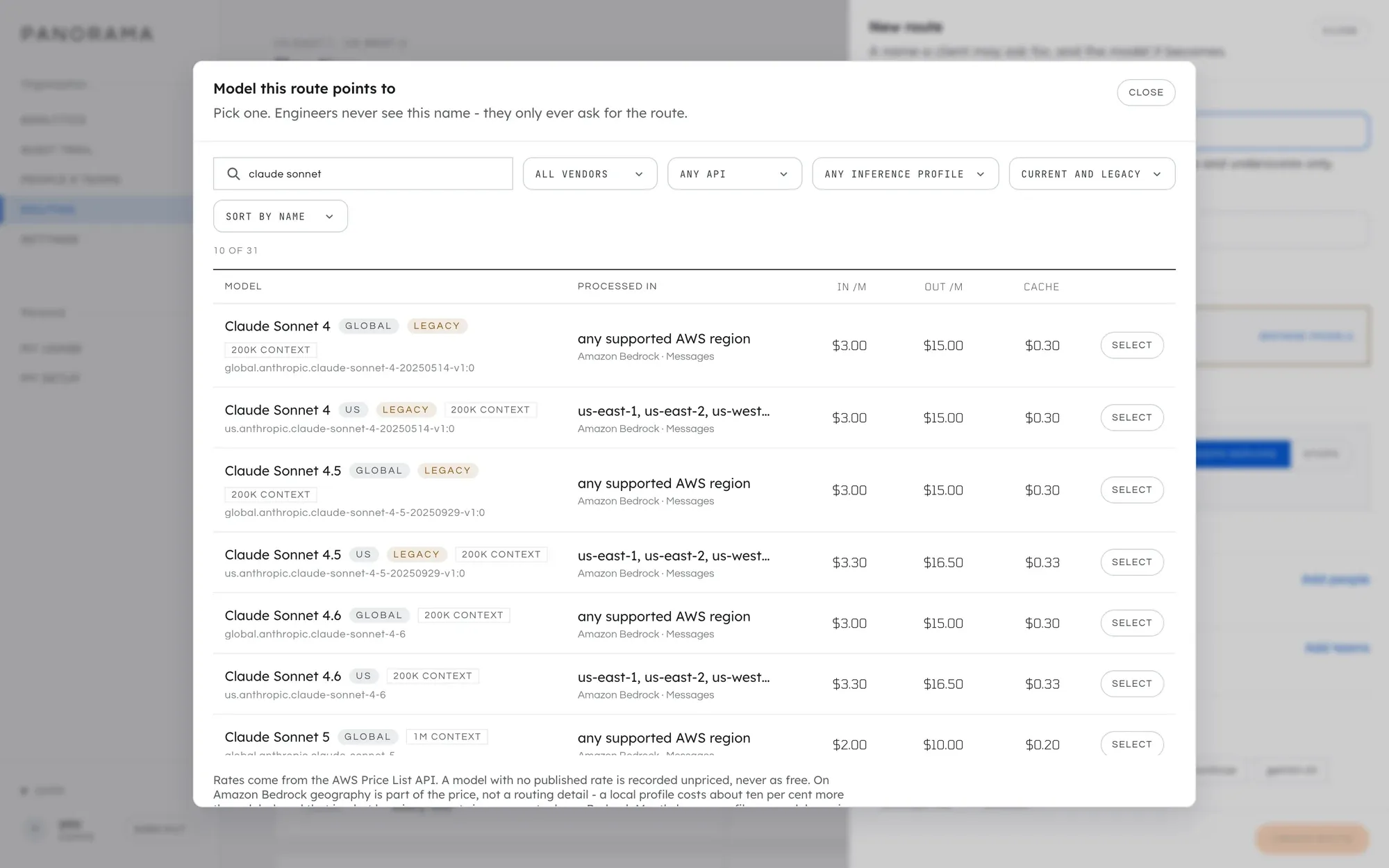1389x868 pixels.
Task: Click $0.33 cache price for Sonnet 4.6 US
Action: 1042,684
